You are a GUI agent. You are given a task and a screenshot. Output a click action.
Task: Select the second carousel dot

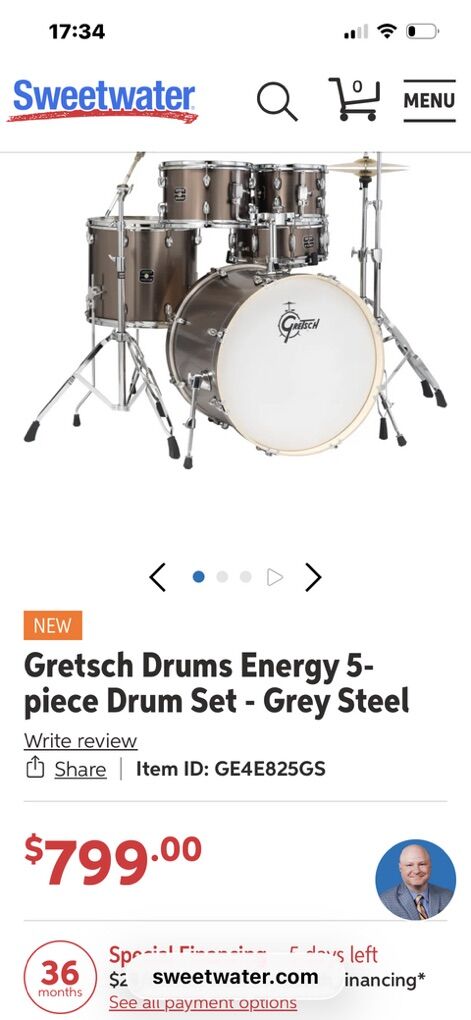pos(222,577)
